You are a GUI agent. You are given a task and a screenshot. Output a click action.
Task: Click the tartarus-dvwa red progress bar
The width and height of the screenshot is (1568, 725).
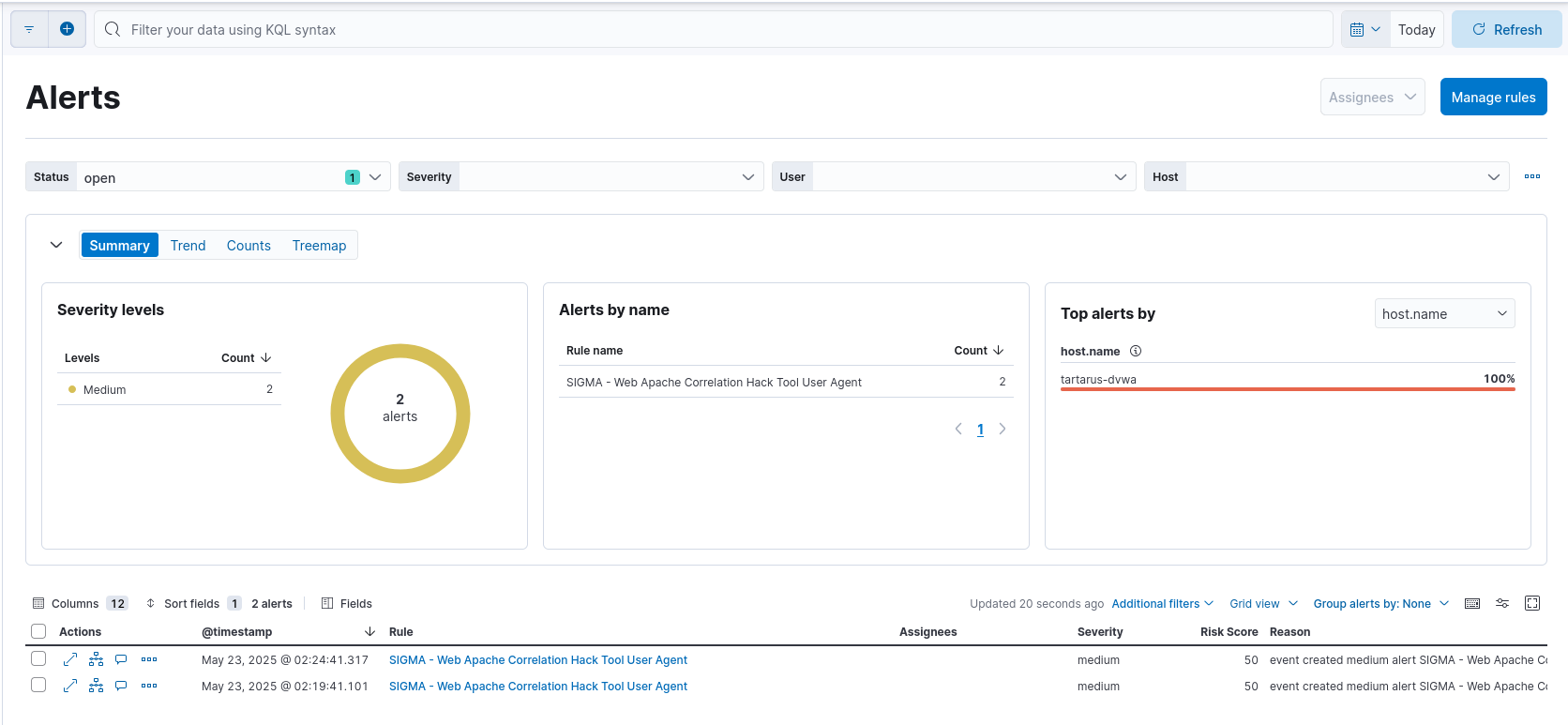pyautogui.click(x=1287, y=389)
